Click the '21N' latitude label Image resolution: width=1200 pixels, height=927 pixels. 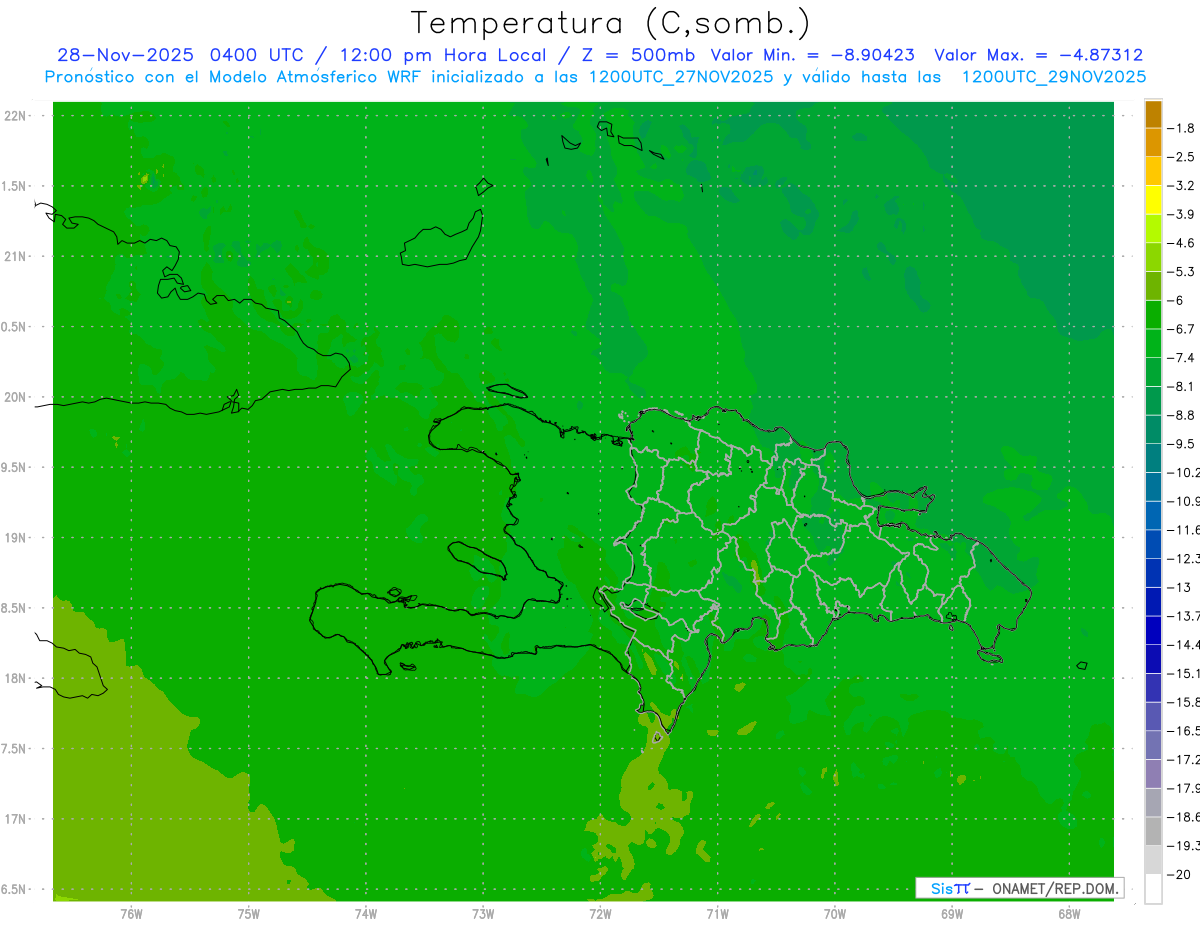pos(17,256)
